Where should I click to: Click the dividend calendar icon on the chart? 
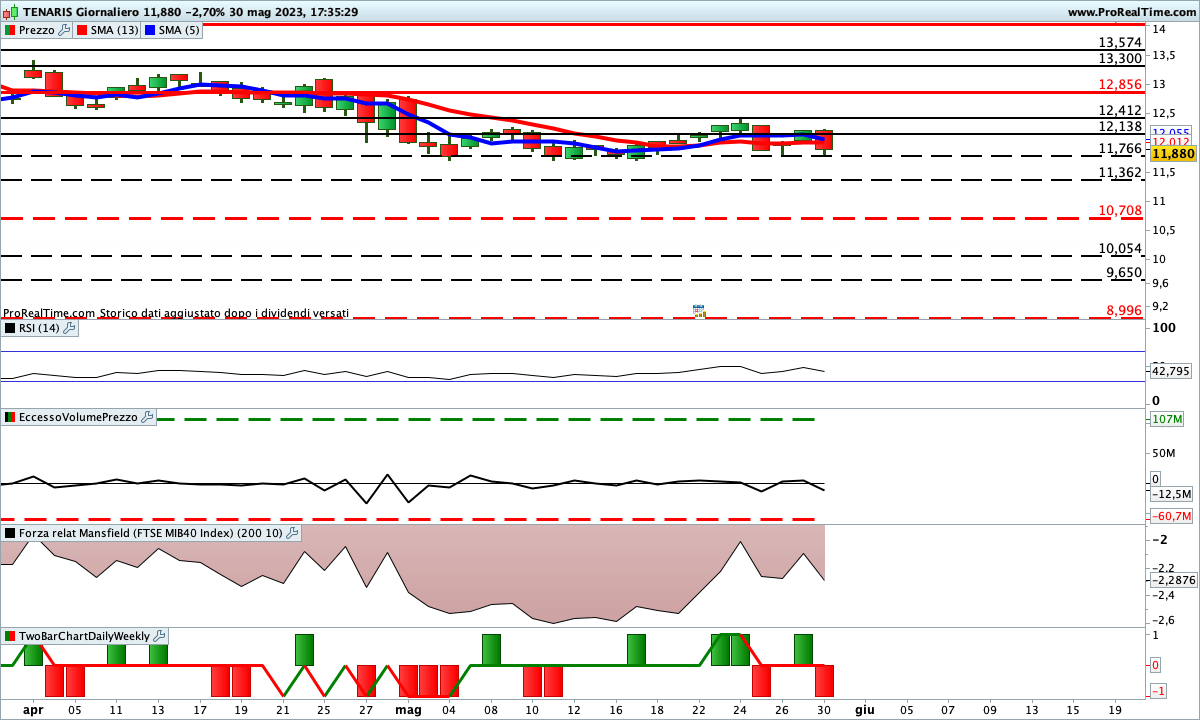tap(699, 312)
